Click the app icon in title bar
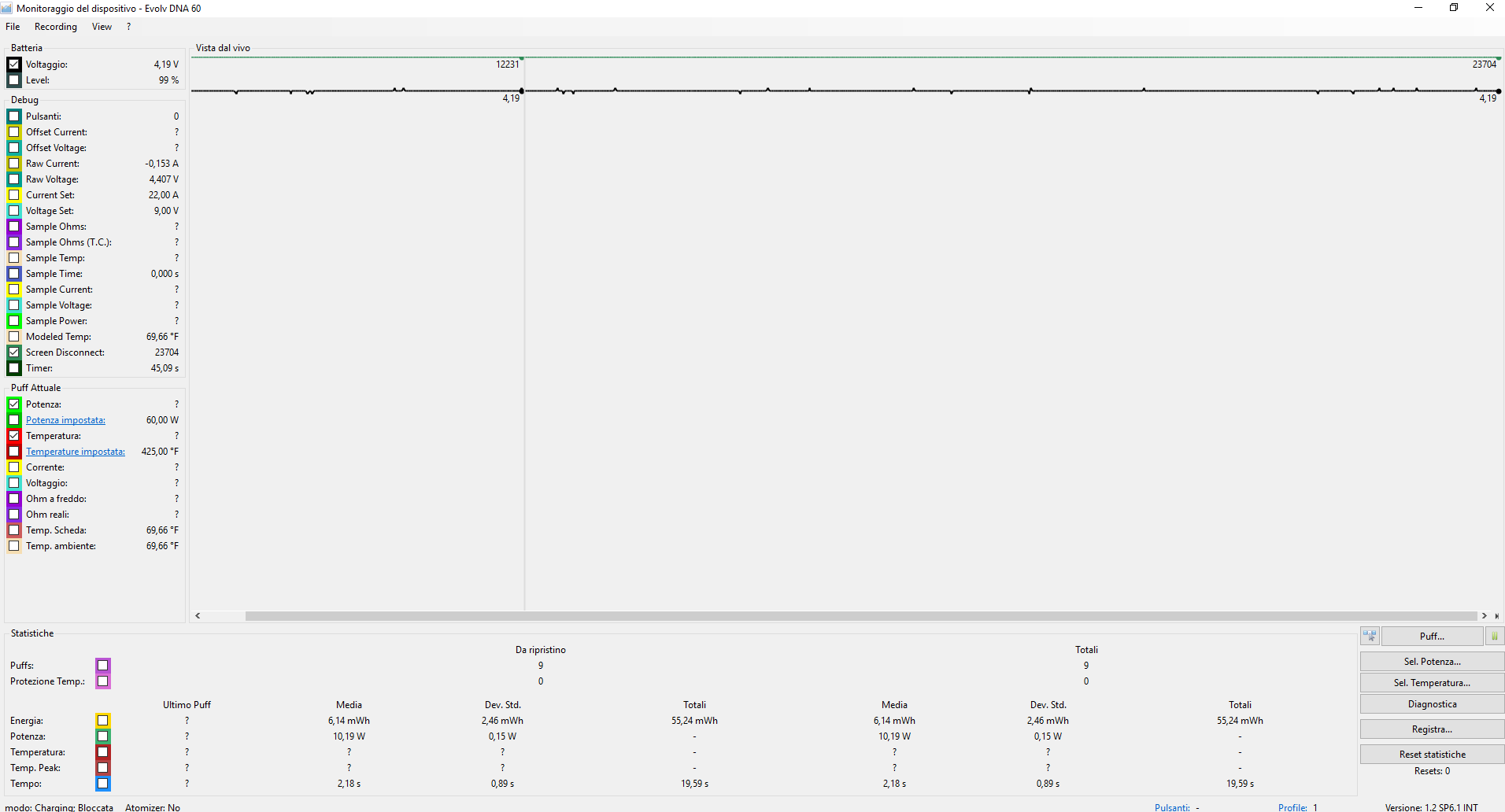The width and height of the screenshot is (1505, 812). pyautogui.click(x=7, y=8)
